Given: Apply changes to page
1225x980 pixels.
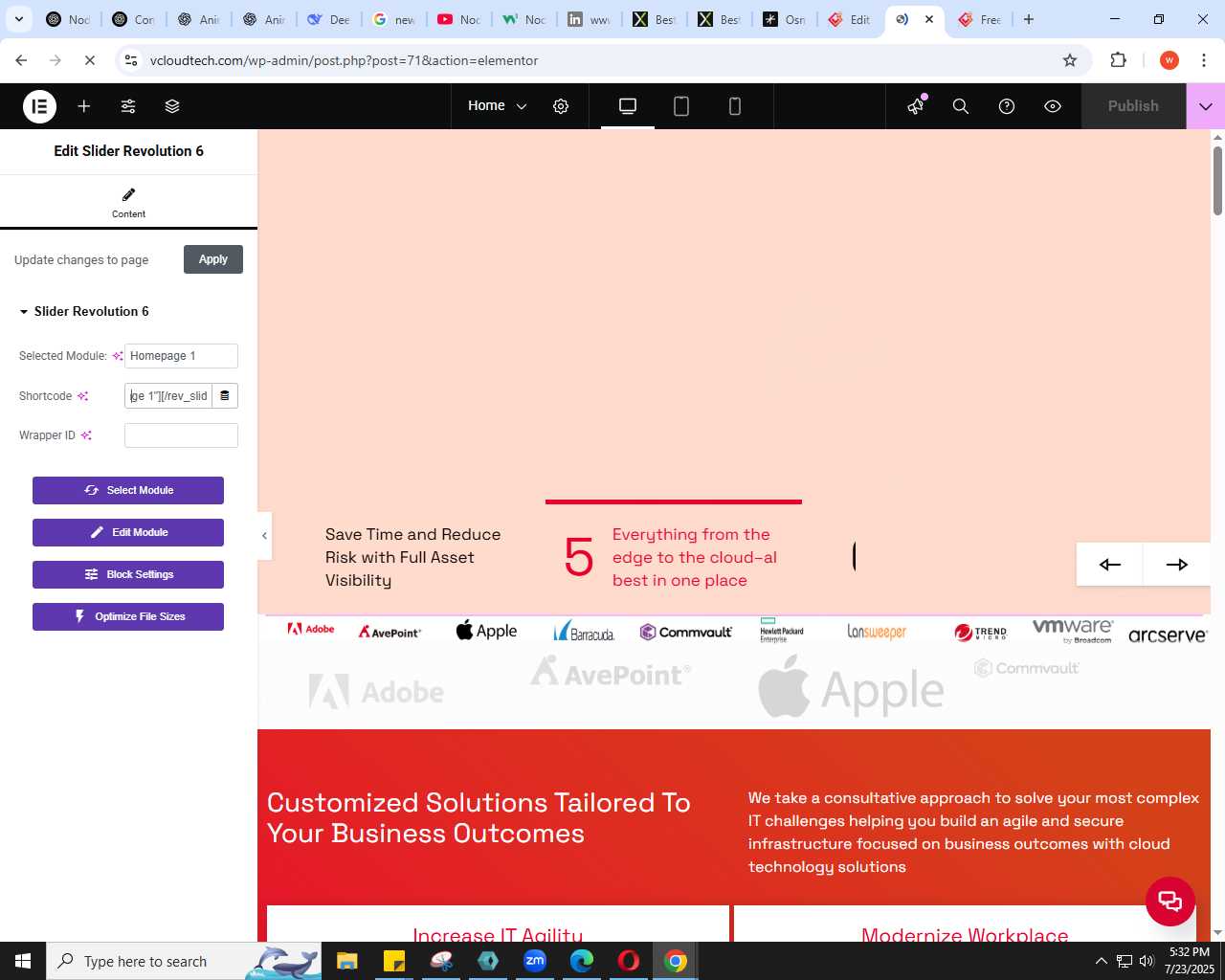Looking at the screenshot, I should click(x=213, y=259).
